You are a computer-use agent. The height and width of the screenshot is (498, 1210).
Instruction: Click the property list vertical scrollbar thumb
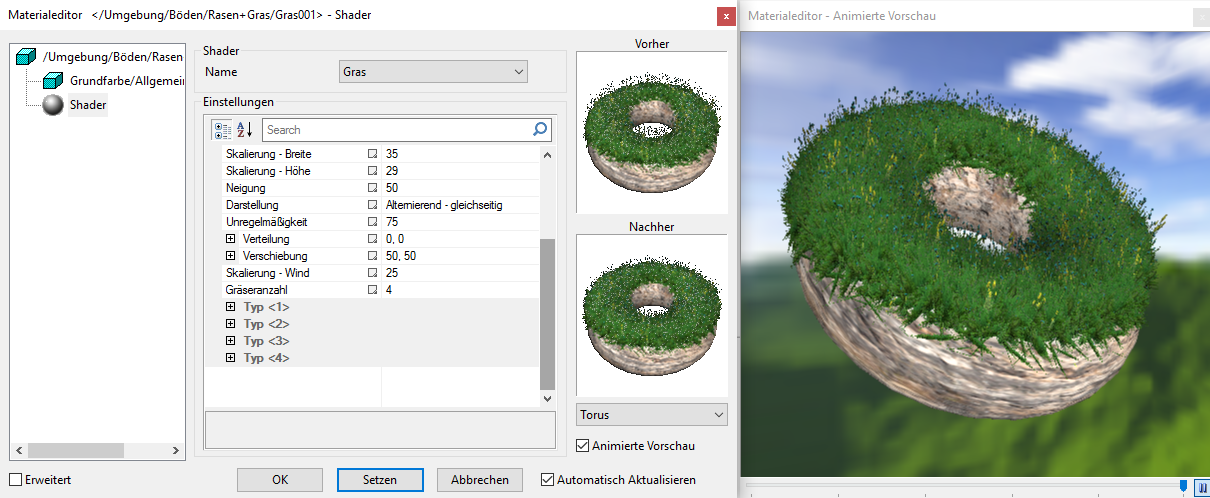(x=547, y=314)
